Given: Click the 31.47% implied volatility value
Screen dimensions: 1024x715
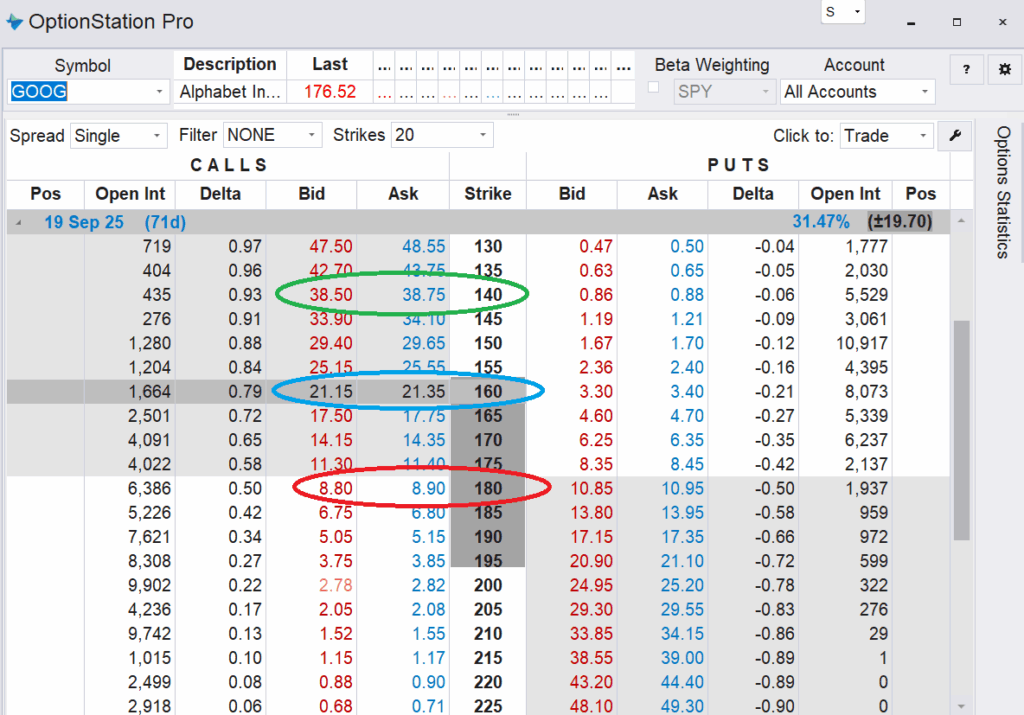Looking at the screenshot, I should point(821,222).
